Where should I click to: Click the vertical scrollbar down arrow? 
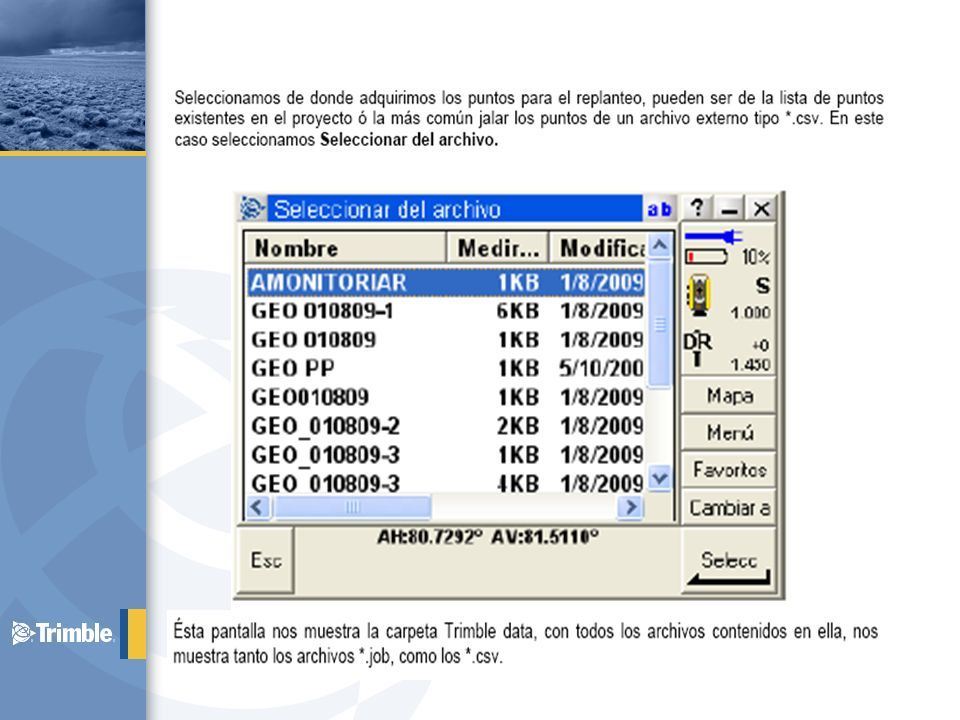pyautogui.click(x=659, y=478)
